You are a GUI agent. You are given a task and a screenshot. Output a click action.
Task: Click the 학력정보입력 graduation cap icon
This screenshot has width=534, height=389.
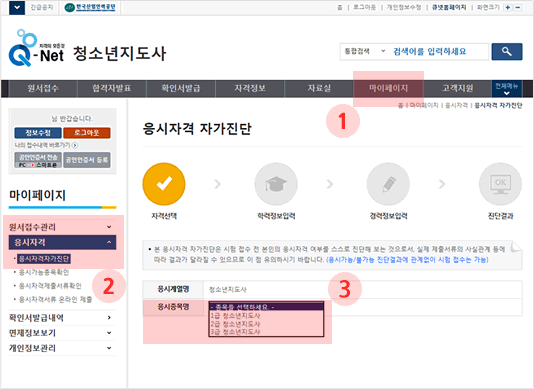[276, 184]
